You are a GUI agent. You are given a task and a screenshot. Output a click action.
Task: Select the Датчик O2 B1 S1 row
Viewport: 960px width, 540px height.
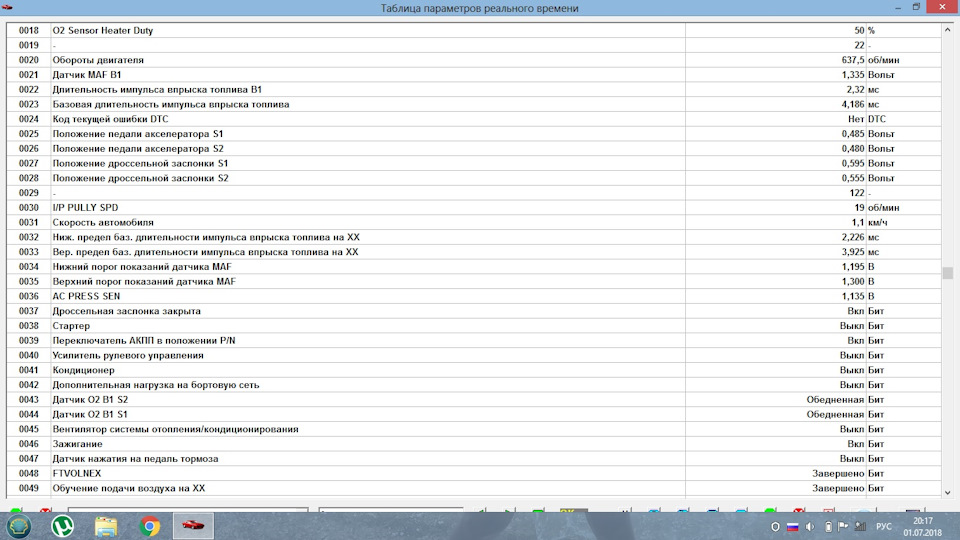click(x=474, y=414)
